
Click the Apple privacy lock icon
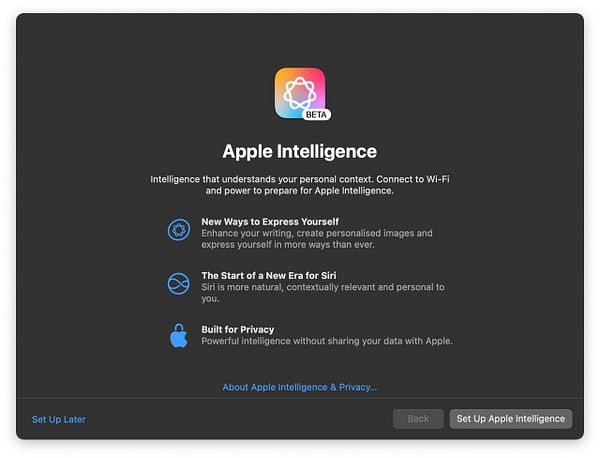(179, 336)
